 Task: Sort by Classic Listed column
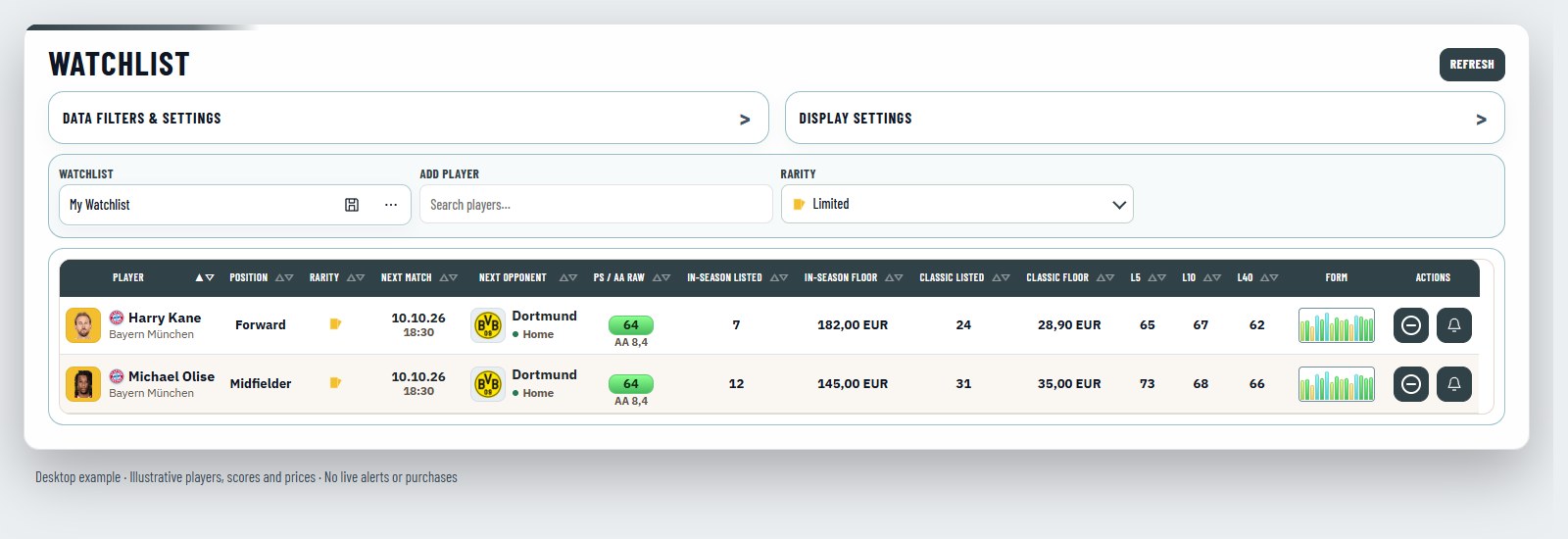pos(1001,277)
